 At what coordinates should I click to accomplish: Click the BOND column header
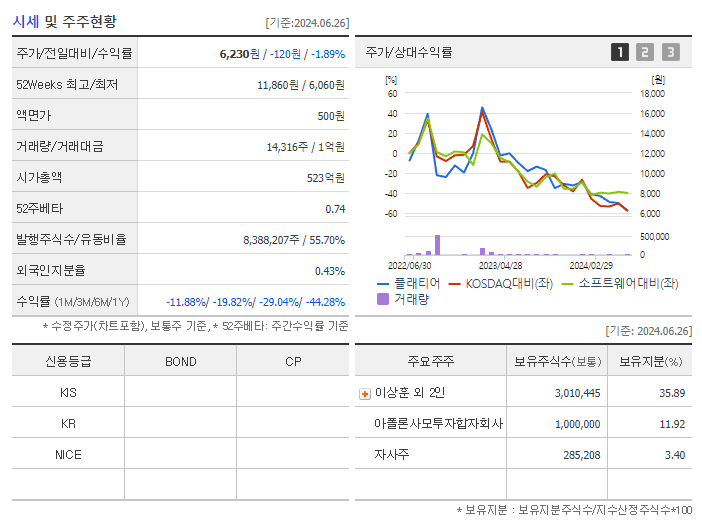[181, 362]
